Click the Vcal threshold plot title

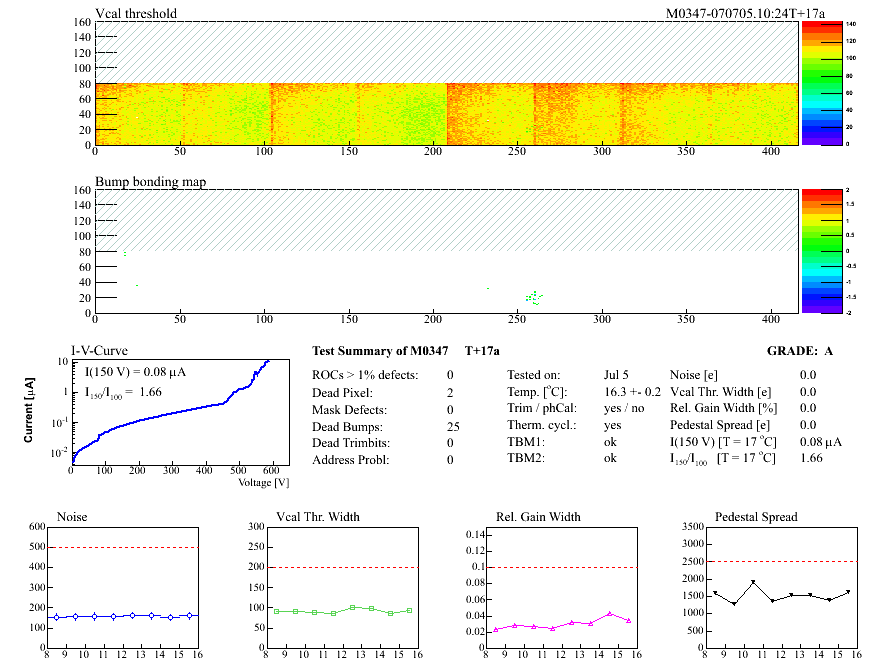[136, 13]
